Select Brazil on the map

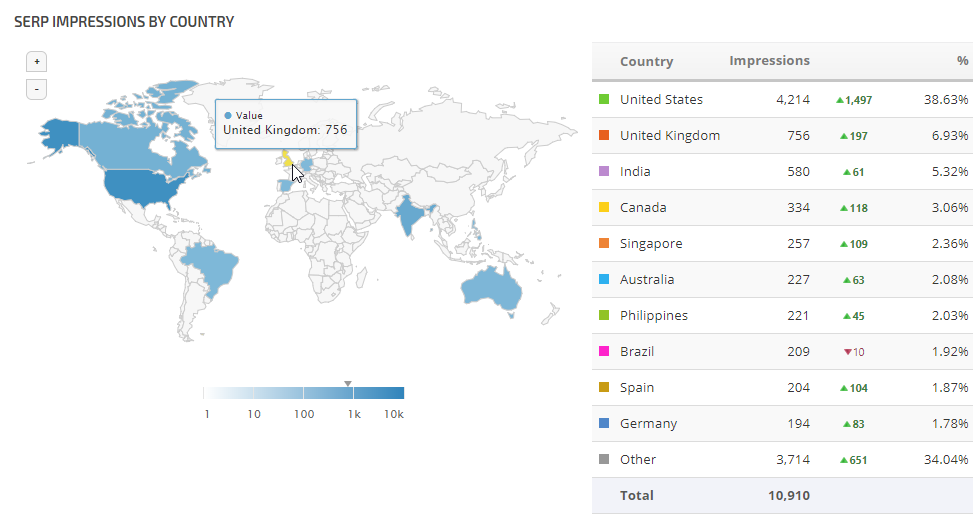click(x=212, y=266)
